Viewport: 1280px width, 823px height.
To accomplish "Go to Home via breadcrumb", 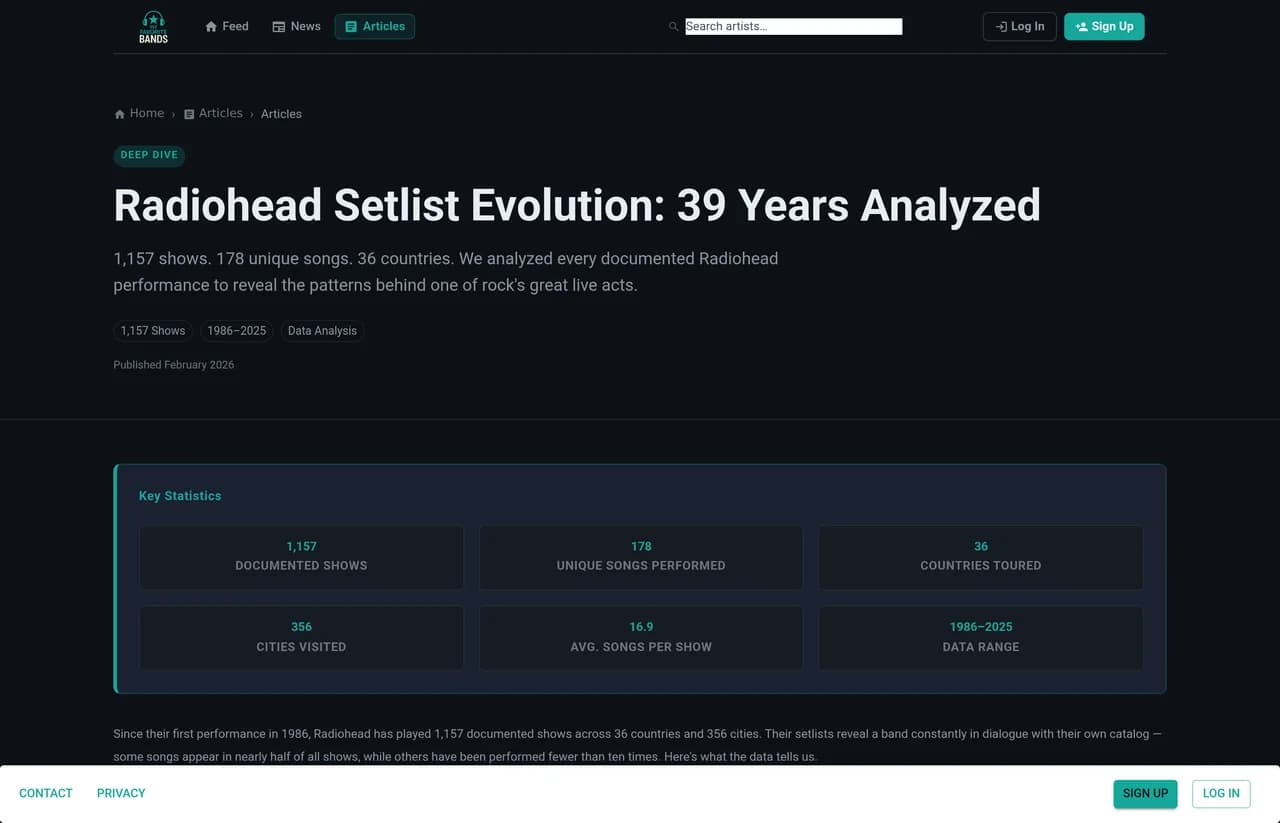I will click(139, 114).
